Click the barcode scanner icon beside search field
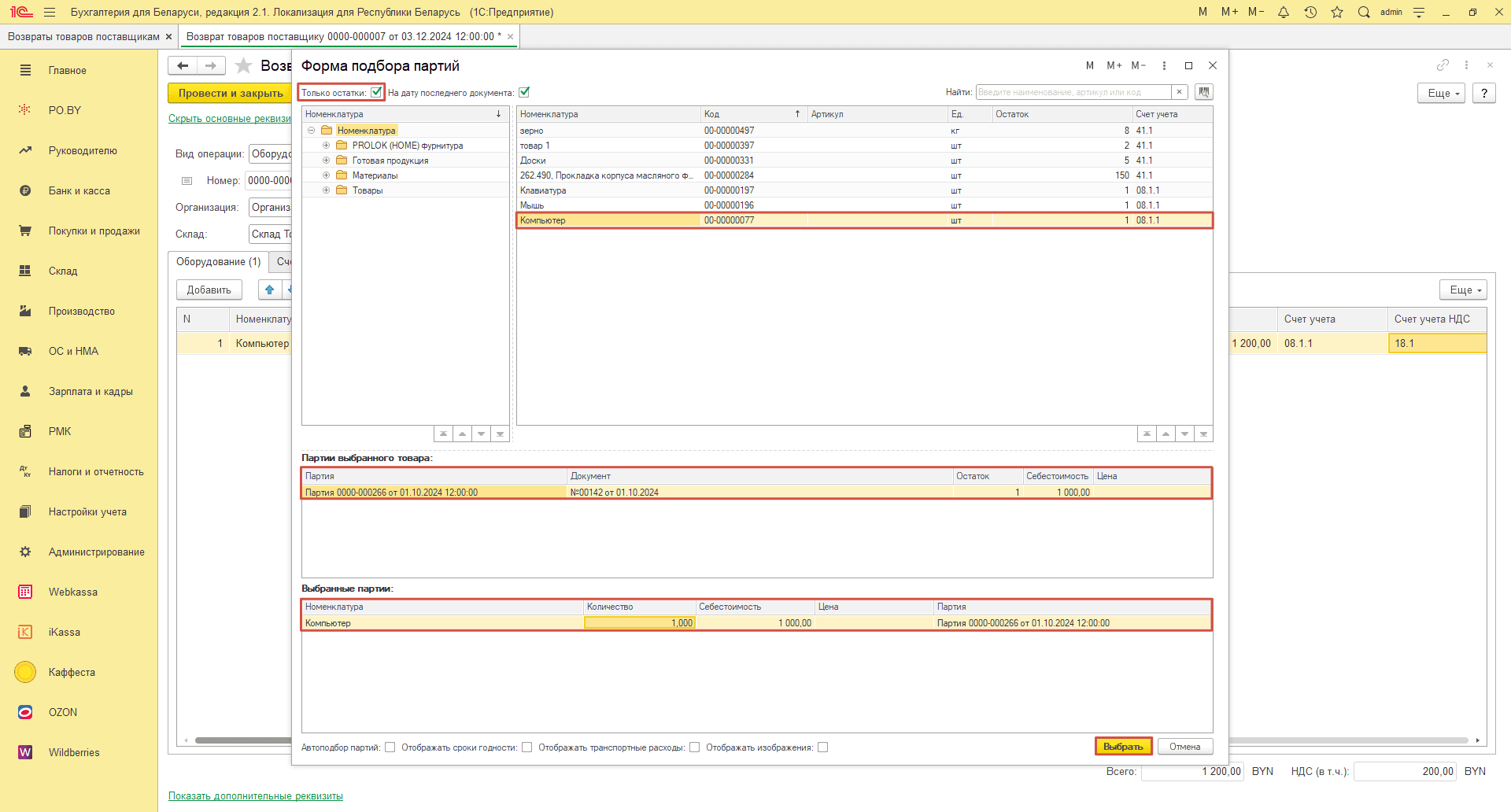The image size is (1511, 812). [1203, 92]
